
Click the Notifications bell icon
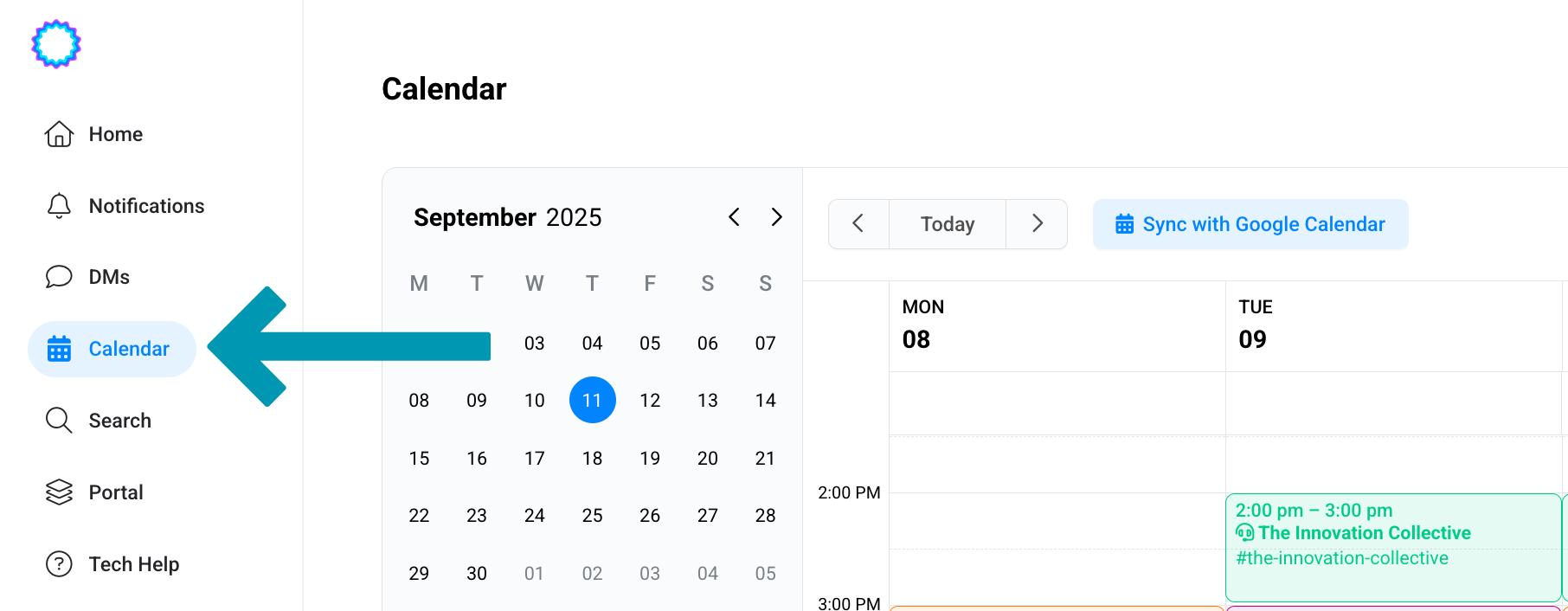tap(59, 206)
